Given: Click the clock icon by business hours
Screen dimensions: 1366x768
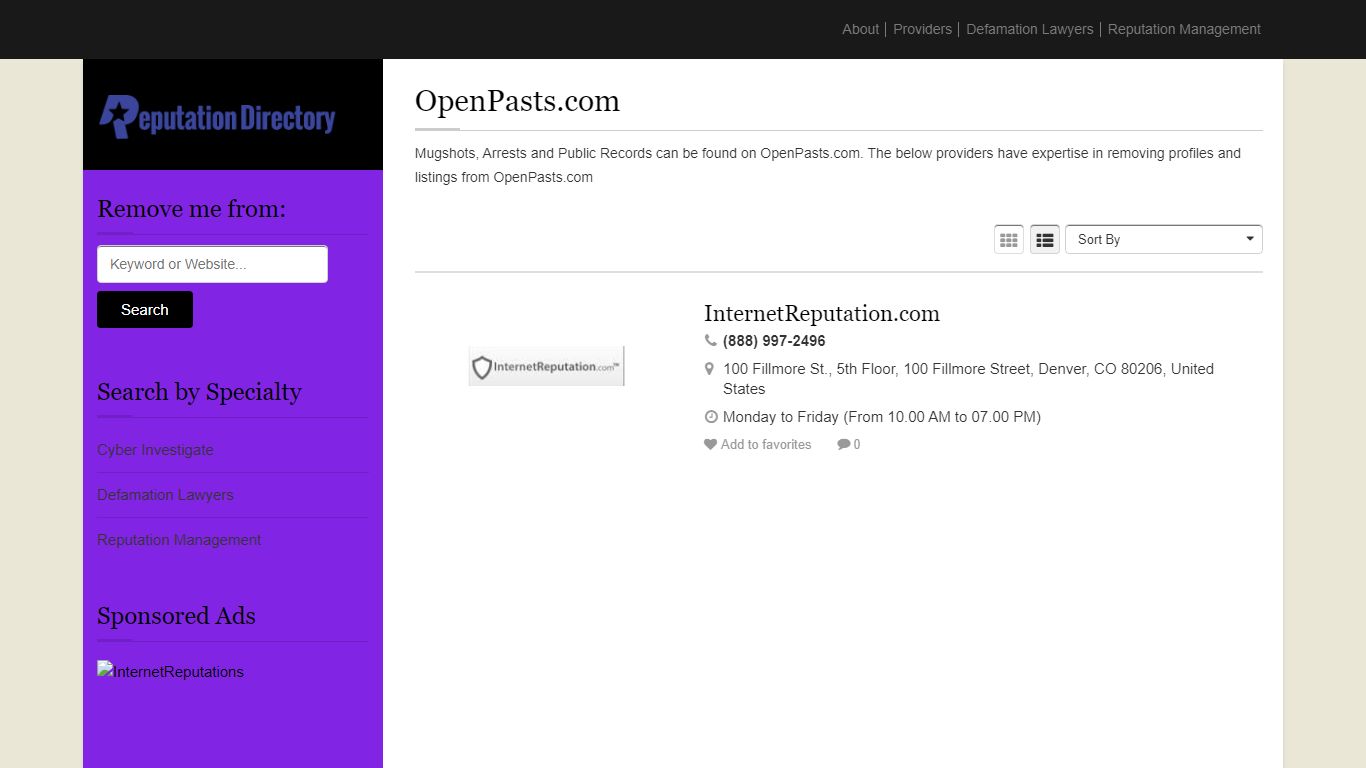Looking at the screenshot, I should tap(711, 417).
